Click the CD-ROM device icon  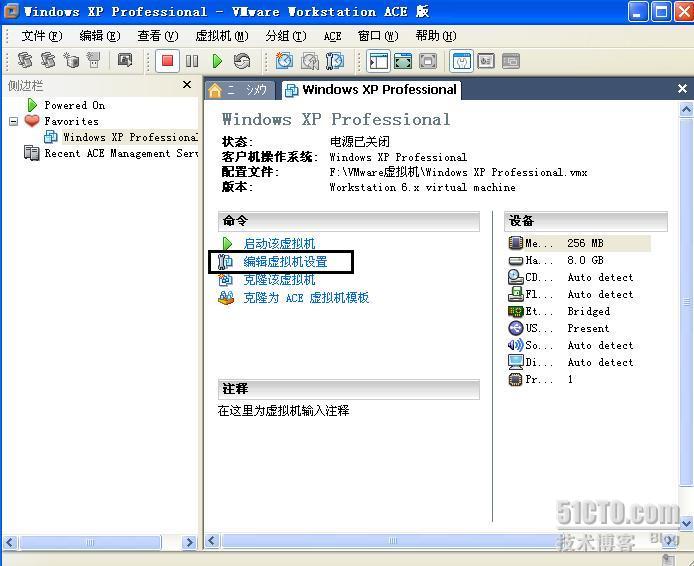516,277
